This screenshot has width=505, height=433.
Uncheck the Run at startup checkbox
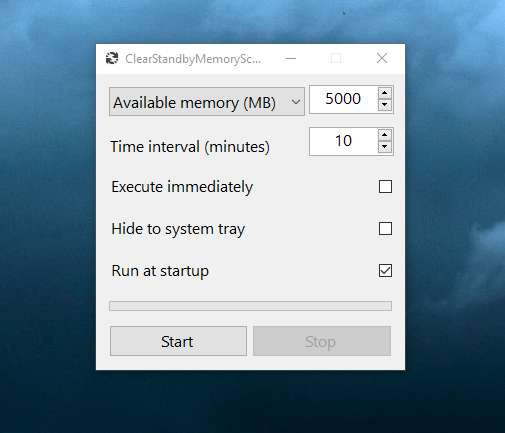tap(385, 271)
